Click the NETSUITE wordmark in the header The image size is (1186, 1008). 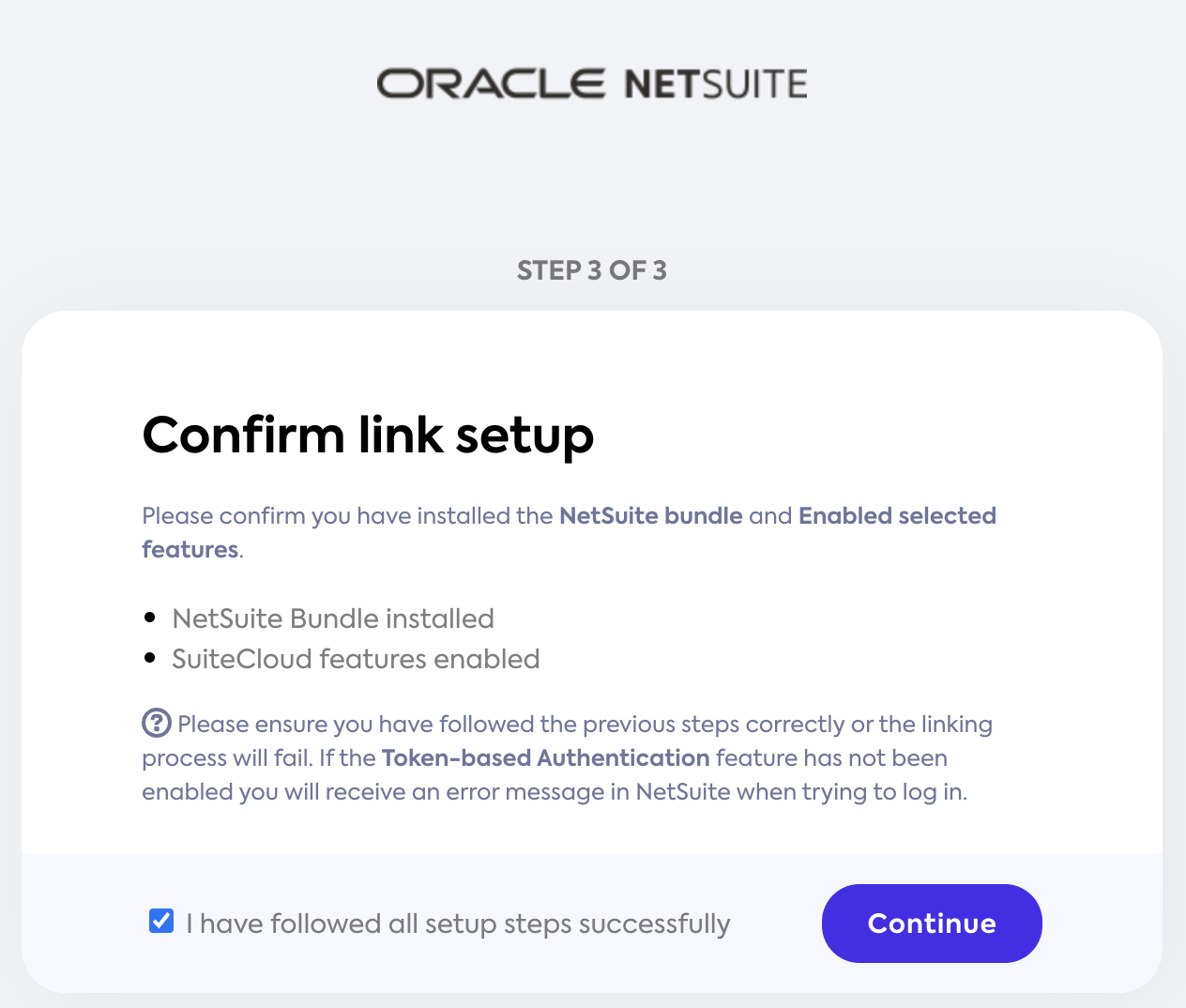pyautogui.click(x=715, y=84)
